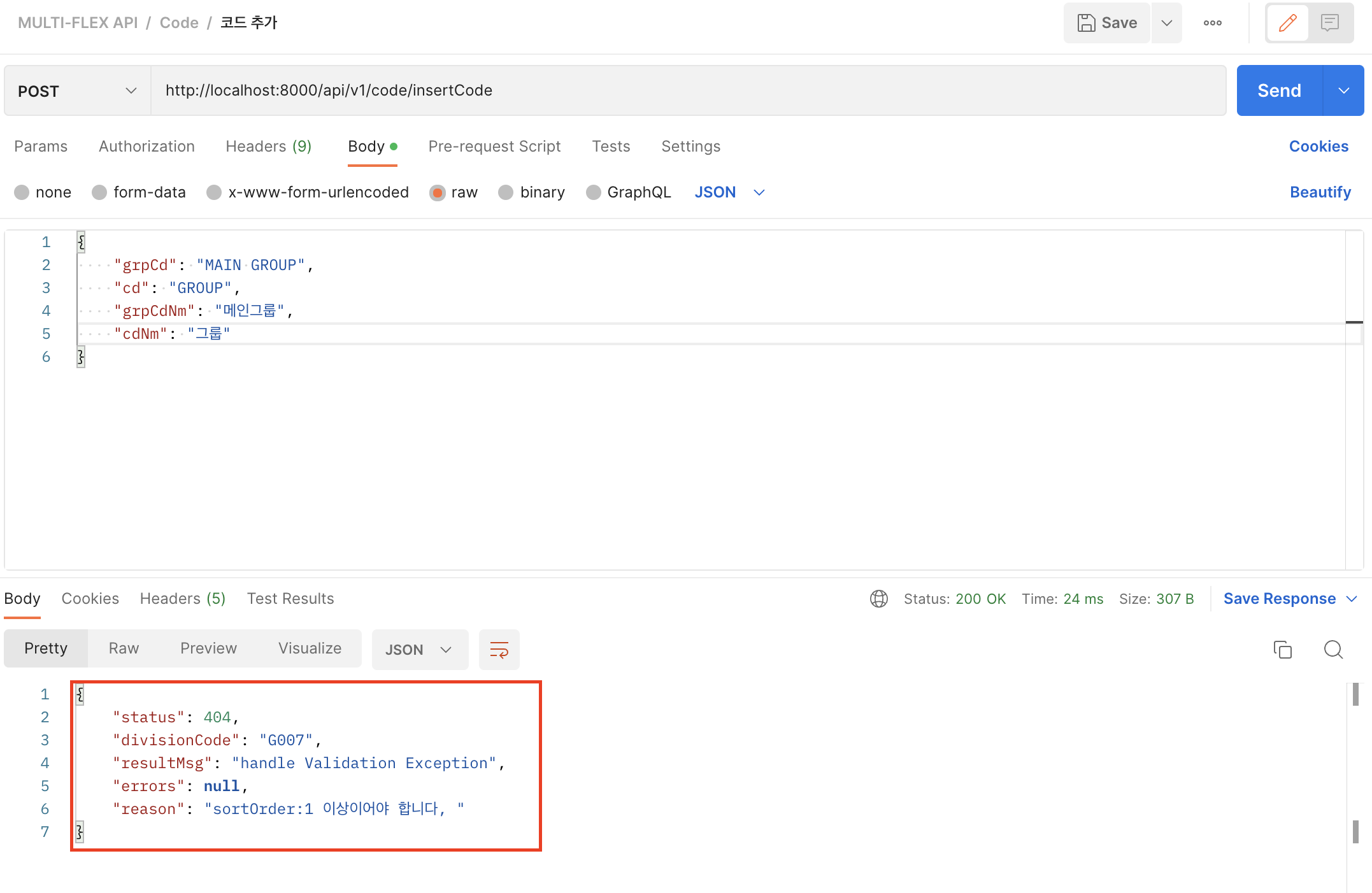
Task: Open the Test Results response tab
Action: tap(290, 599)
